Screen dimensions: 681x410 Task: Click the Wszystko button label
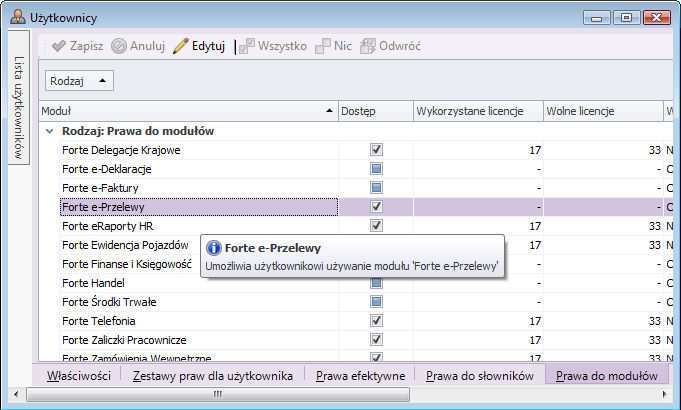(282, 46)
